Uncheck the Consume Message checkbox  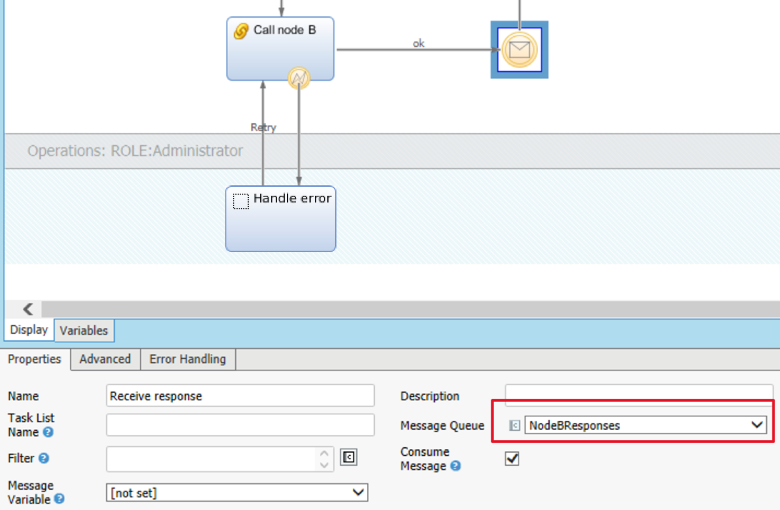coord(512,458)
